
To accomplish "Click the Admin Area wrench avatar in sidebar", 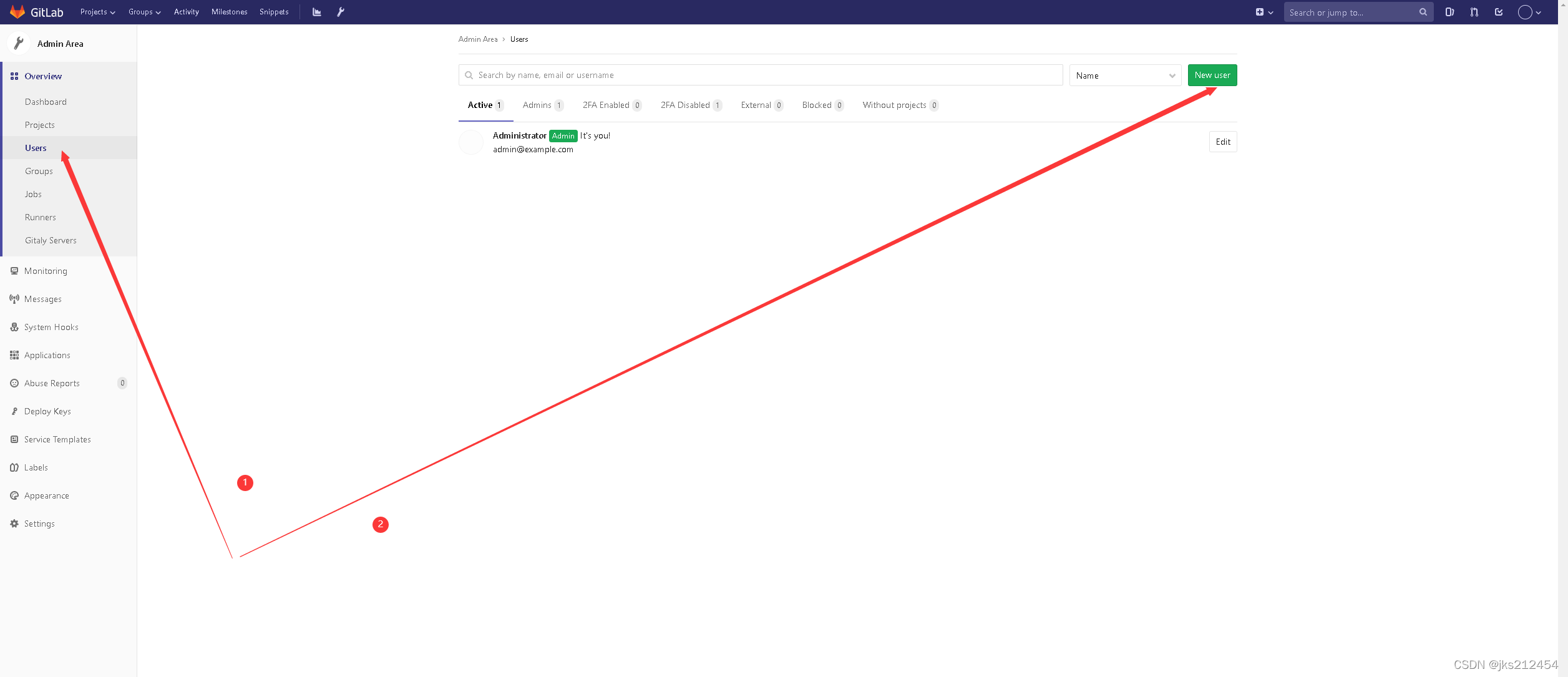I will (x=19, y=43).
